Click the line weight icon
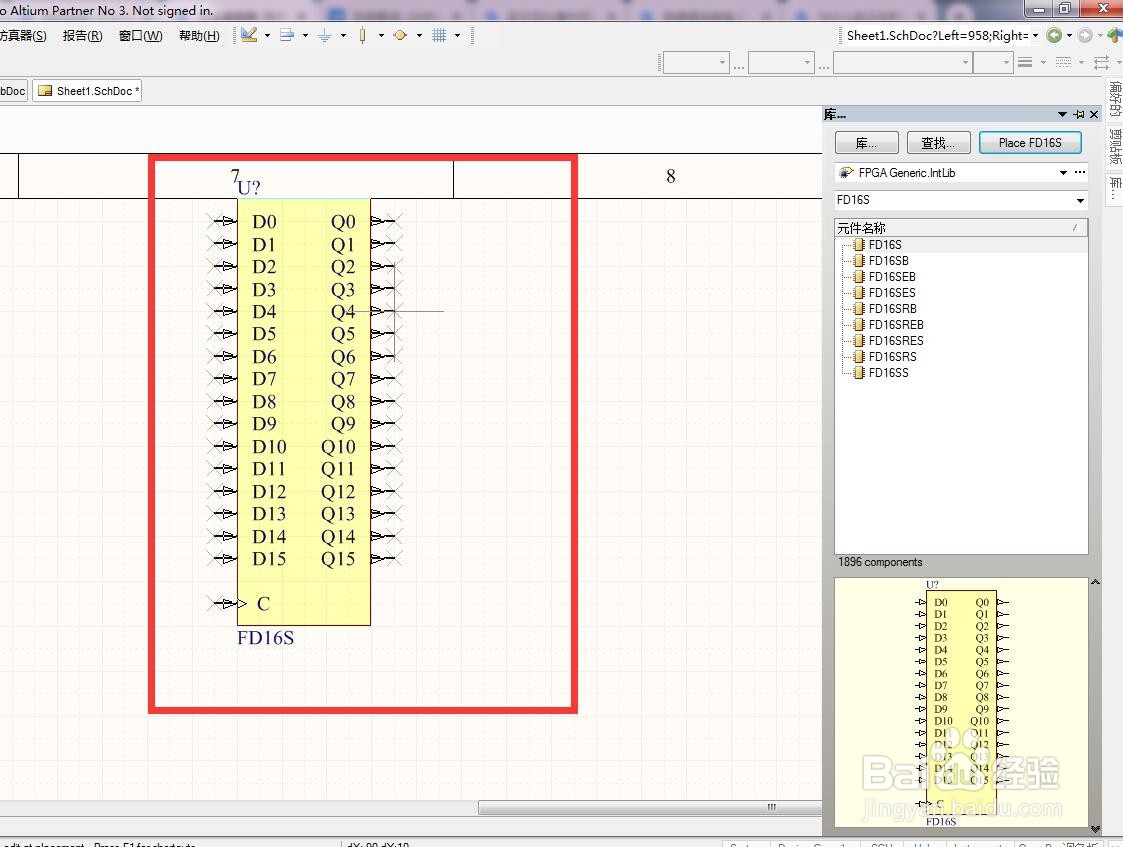The height and width of the screenshot is (847, 1123). coord(1026,63)
